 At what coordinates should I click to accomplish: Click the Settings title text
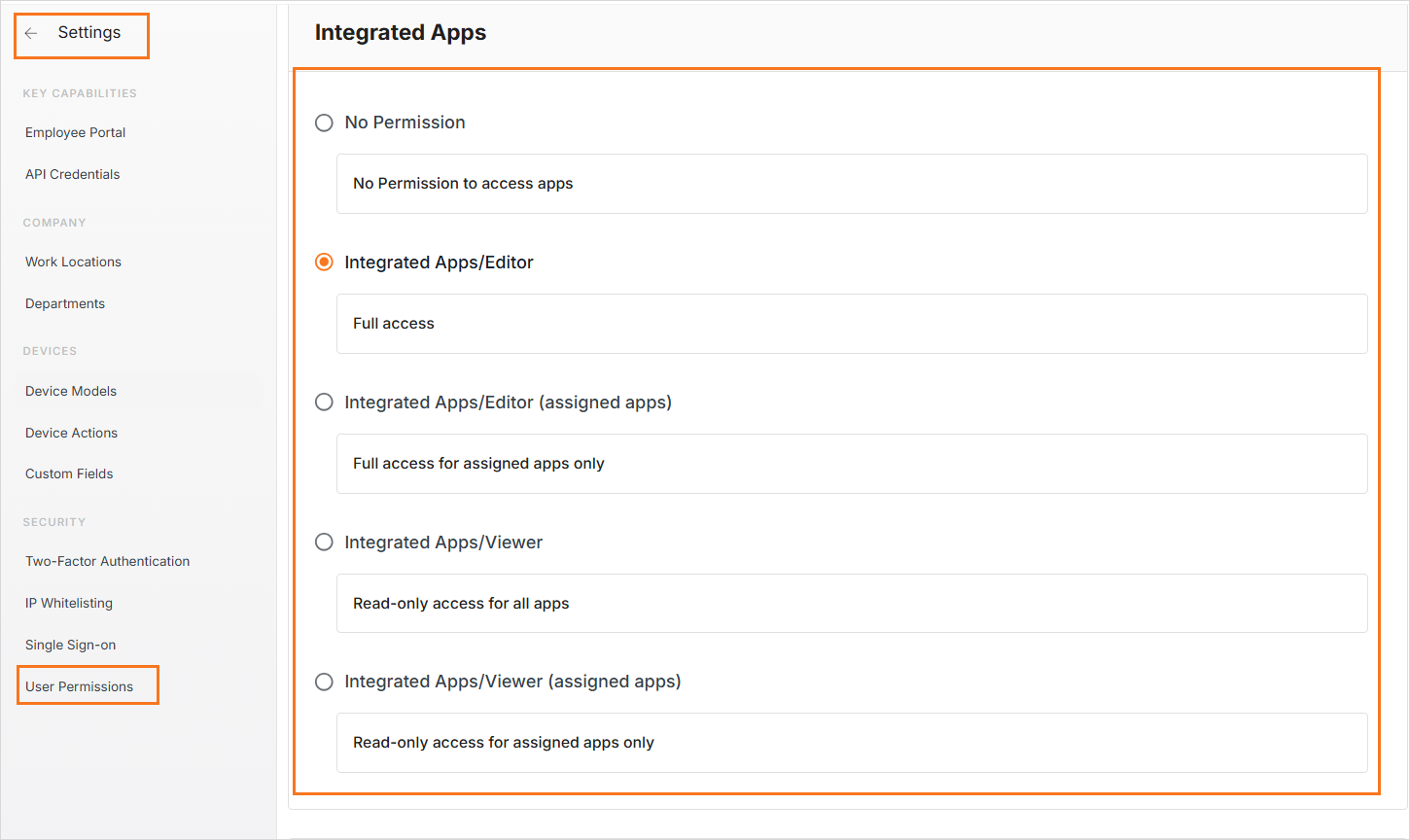coord(89,33)
